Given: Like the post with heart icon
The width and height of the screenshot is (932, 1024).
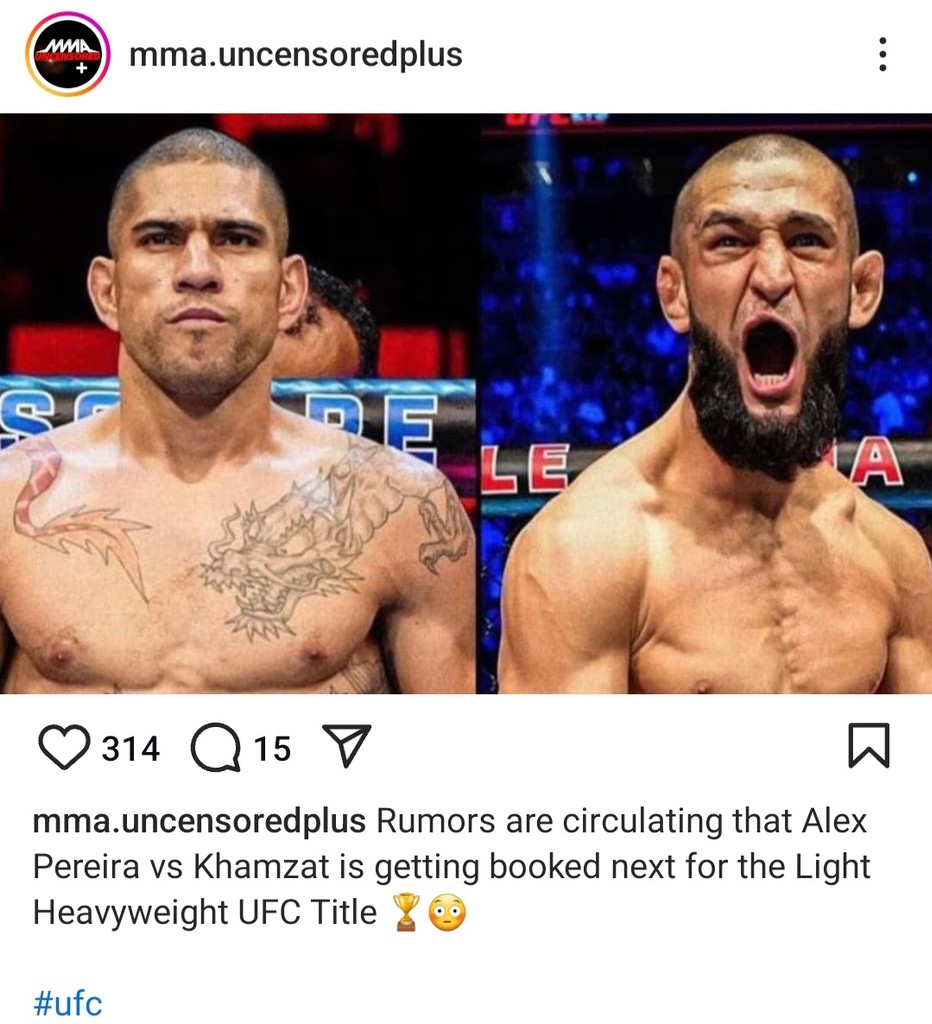Looking at the screenshot, I should coord(64,746).
